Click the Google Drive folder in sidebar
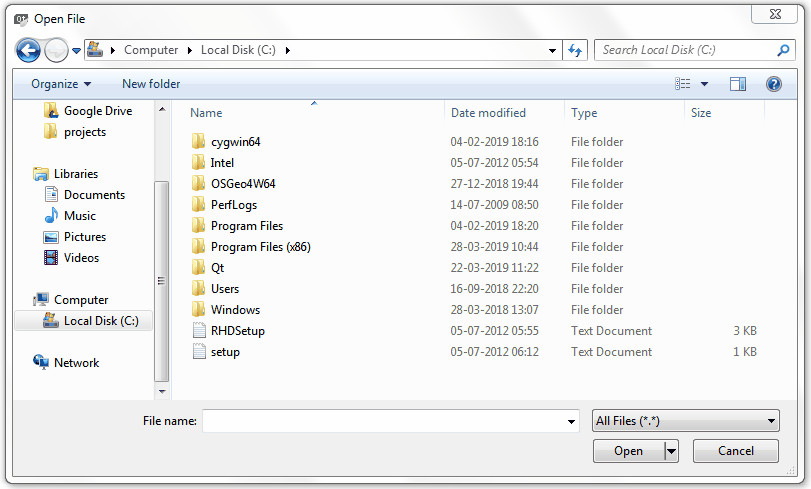The height and width of the screenshot is (489, 811). (97, 111)
